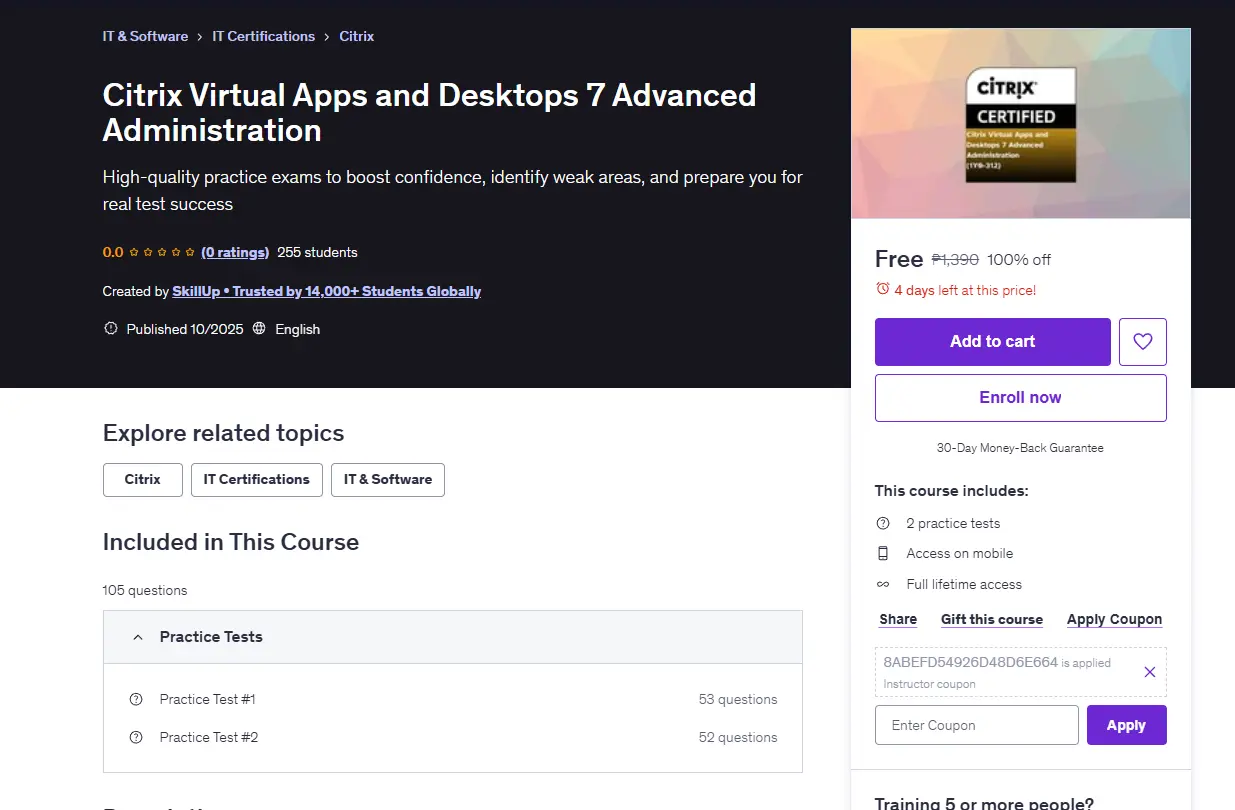Collapse the Practice Tests section chevron
This screenshot has height=810, width=1235.
tap(137, 637)
